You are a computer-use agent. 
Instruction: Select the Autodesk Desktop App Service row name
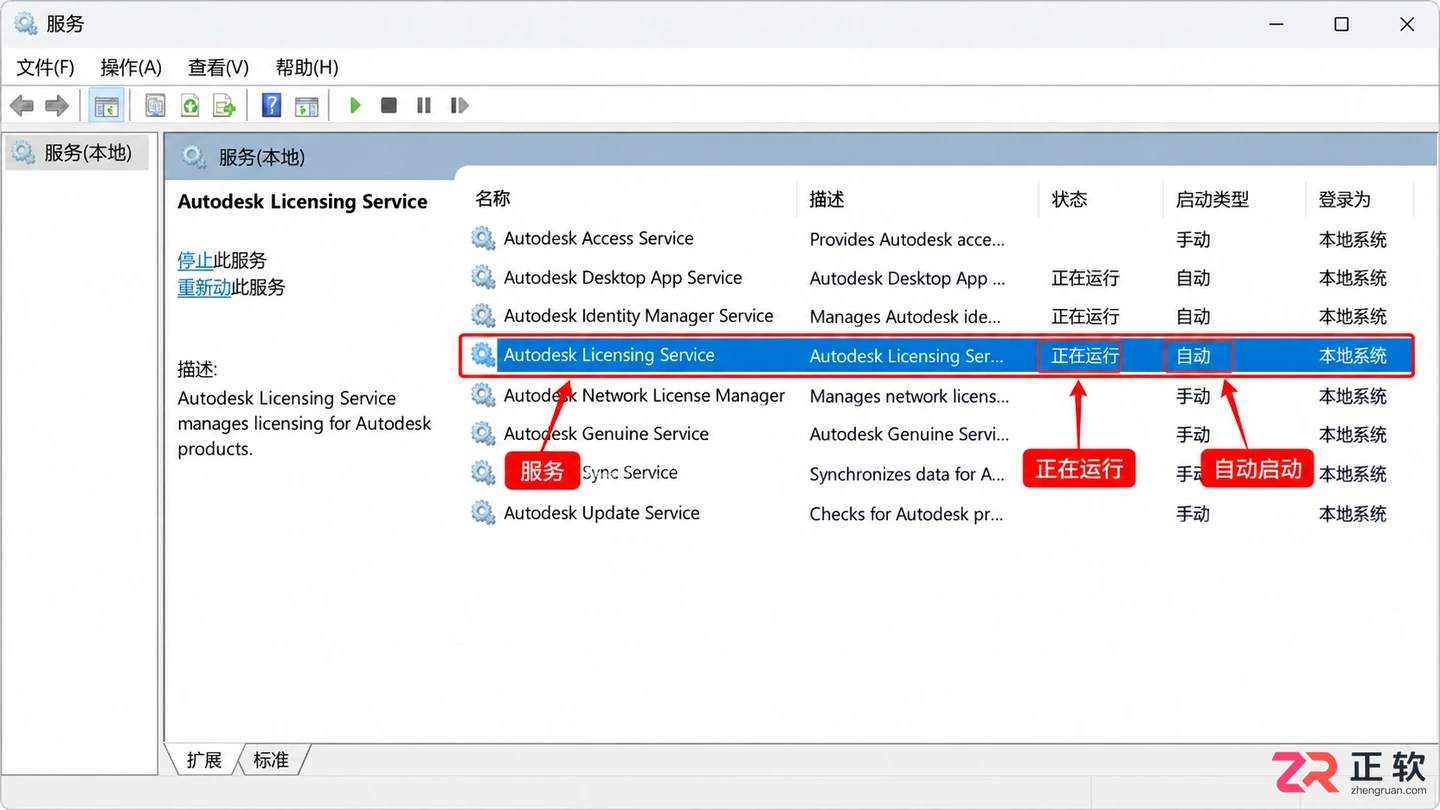click(623, 277)
